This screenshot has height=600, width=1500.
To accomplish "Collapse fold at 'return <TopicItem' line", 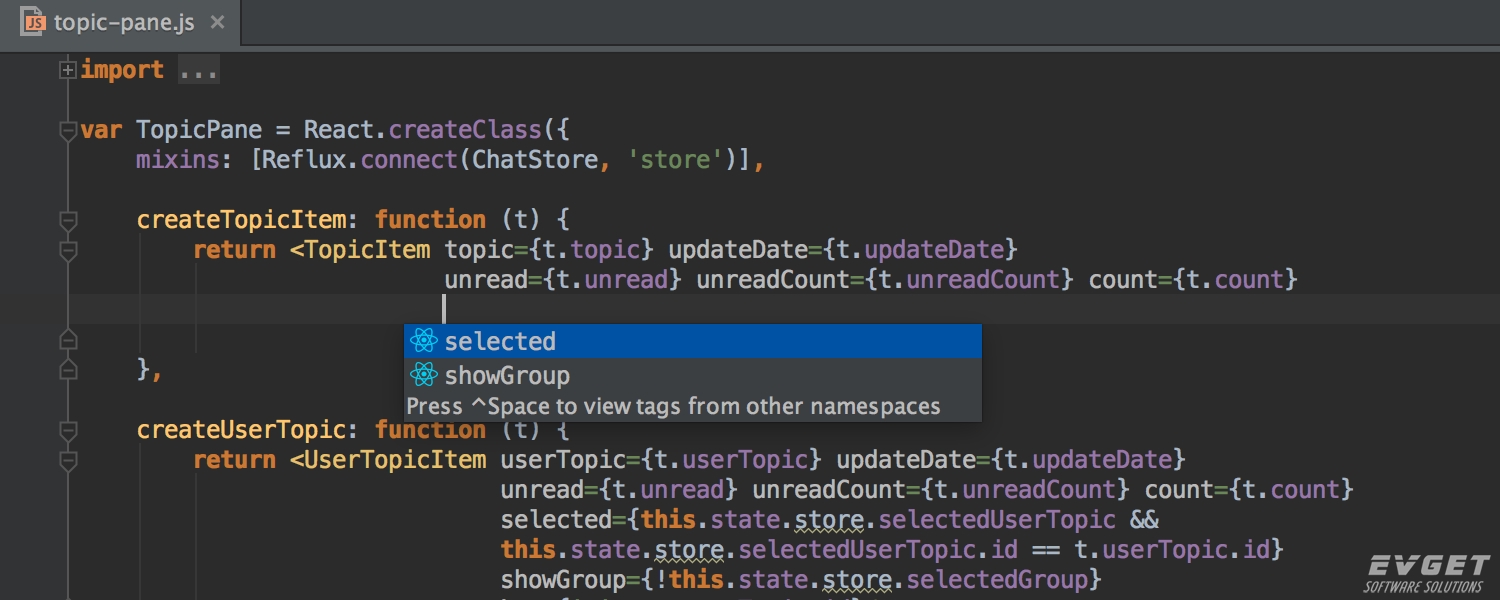I will (68, 250).
